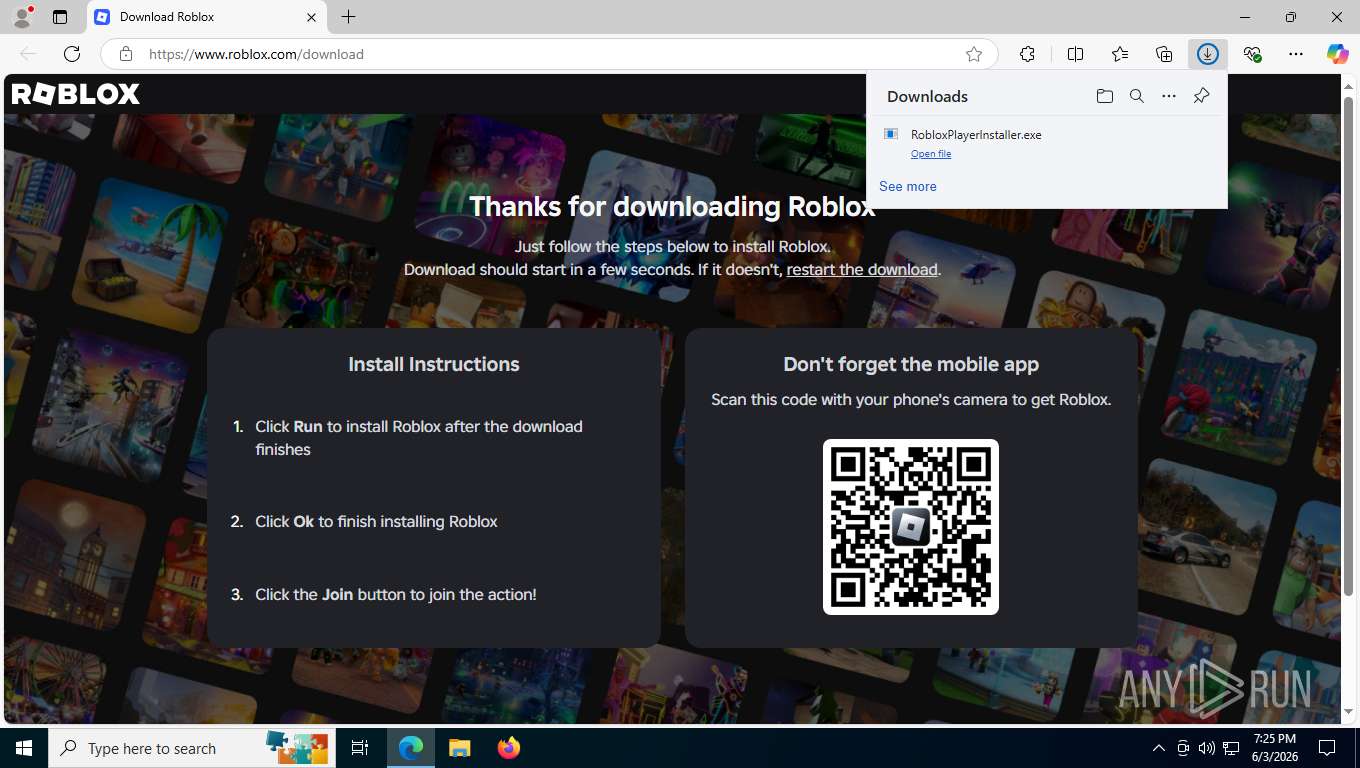
Task: Click the page scrollbar down arrow
Action: click(1349, 711)
